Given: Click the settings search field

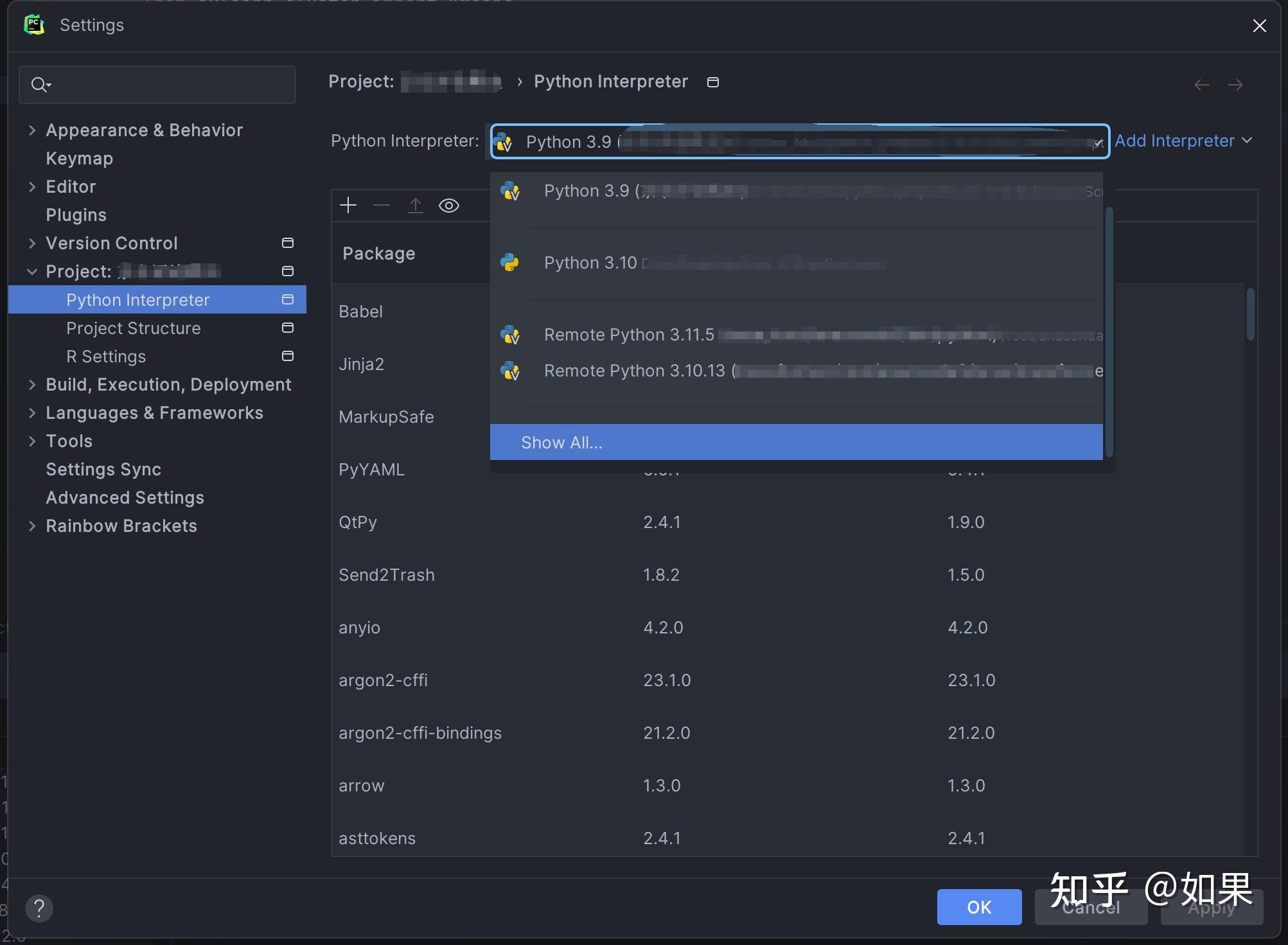Looking at the screenshot, I should pyautogui.click(x=157, y=84).
